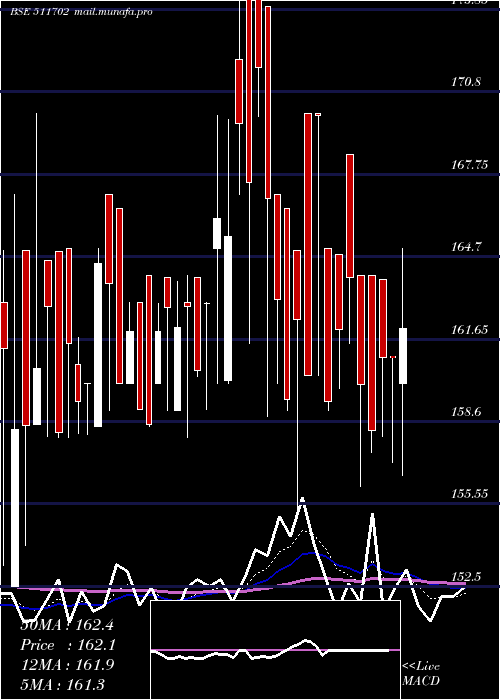Viewport: 500px width, 700px height.
Task: Click the 161.65 price axis label
Action: (469, 329)
